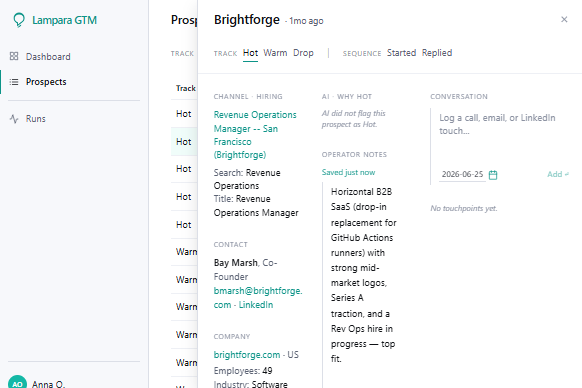Click the 2026-06-25 date field

[462, 174]
